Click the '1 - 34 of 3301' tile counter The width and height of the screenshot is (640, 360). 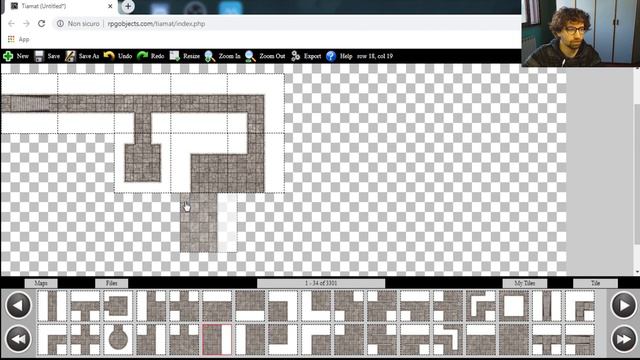point(321,283)
